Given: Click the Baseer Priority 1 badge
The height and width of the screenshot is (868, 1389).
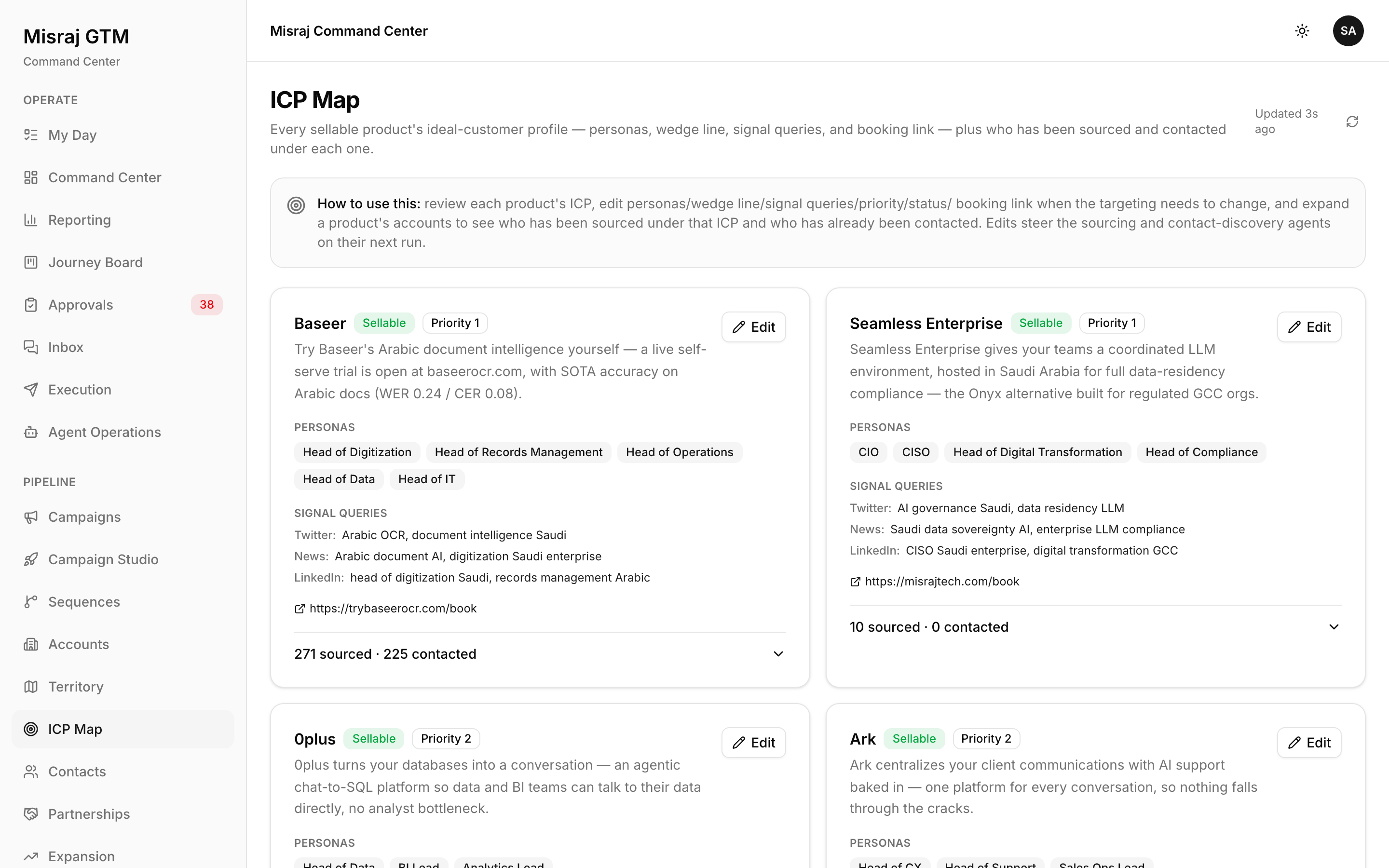Looking at the screenshot, I should tap(455, 323).
